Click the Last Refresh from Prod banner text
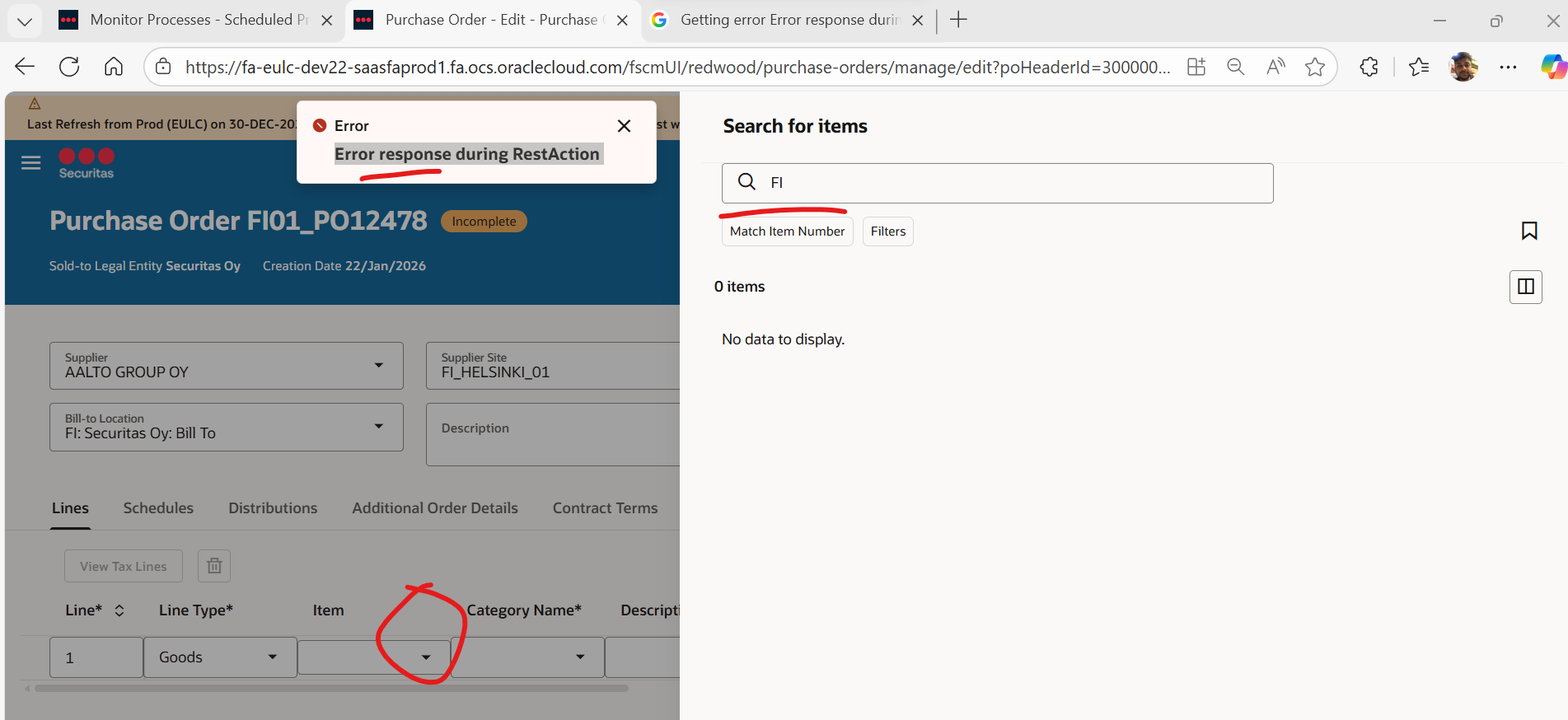 [x=161, y=124]
